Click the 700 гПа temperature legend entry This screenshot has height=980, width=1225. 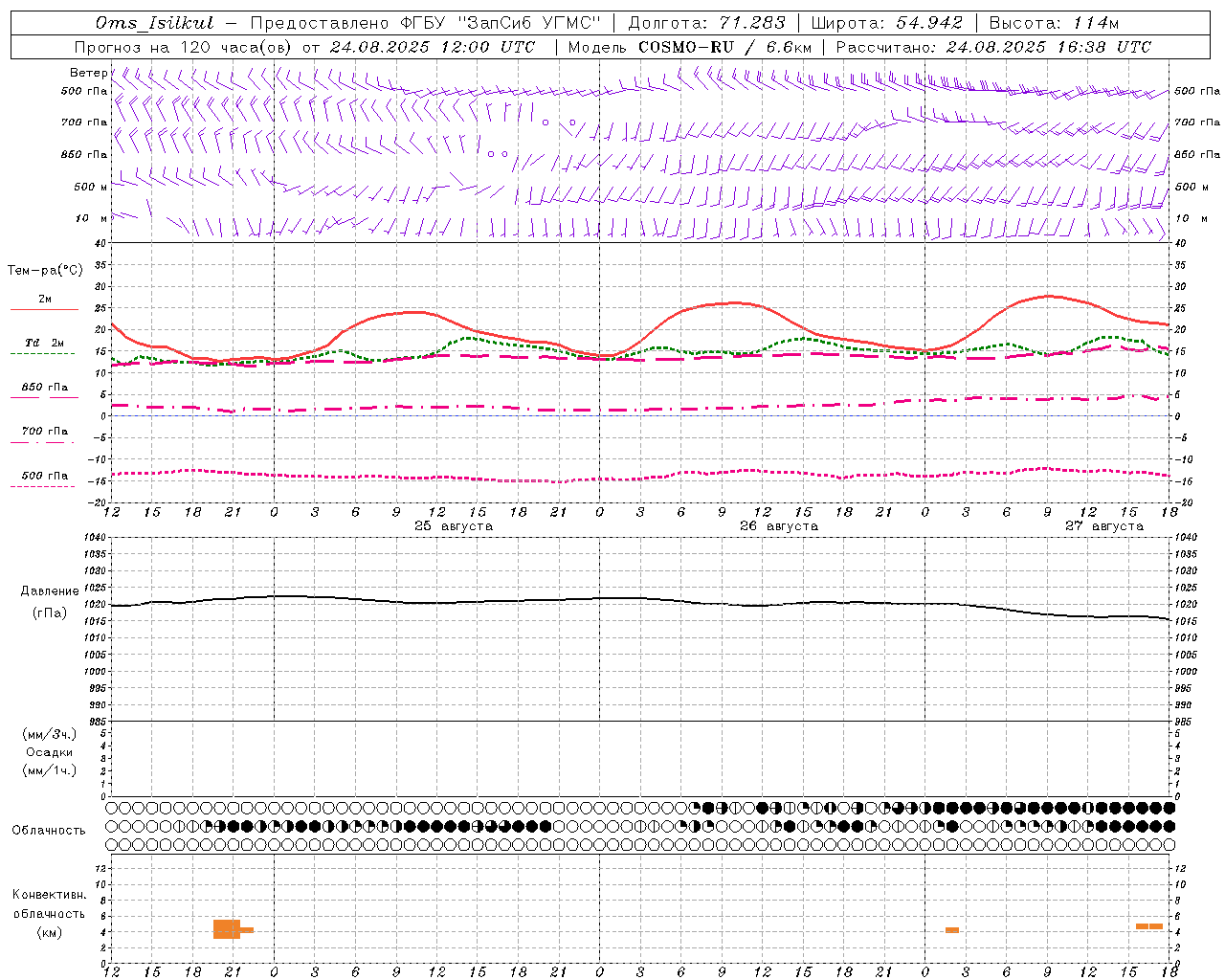pyautogui.click(x=44, y=432)
